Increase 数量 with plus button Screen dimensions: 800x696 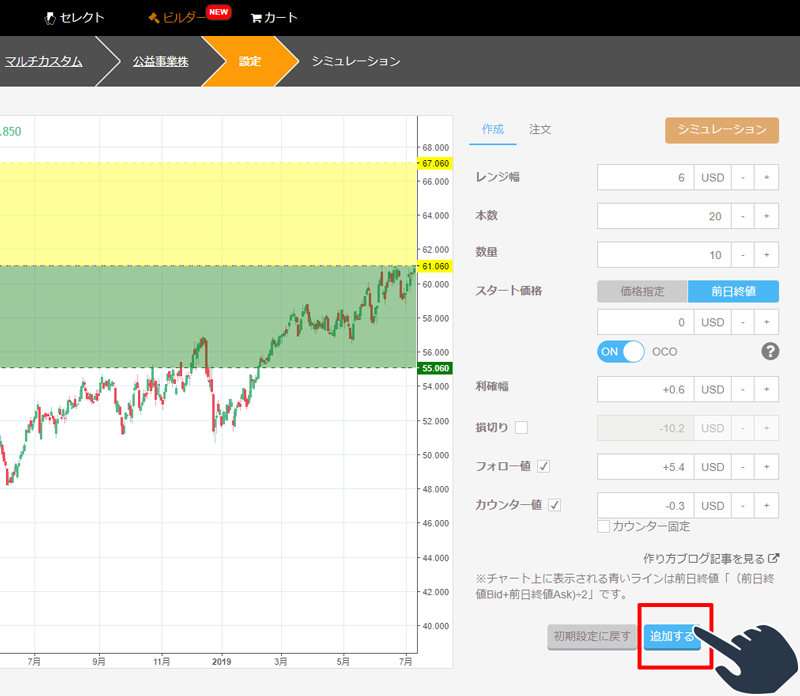click(x=766, y=255)
